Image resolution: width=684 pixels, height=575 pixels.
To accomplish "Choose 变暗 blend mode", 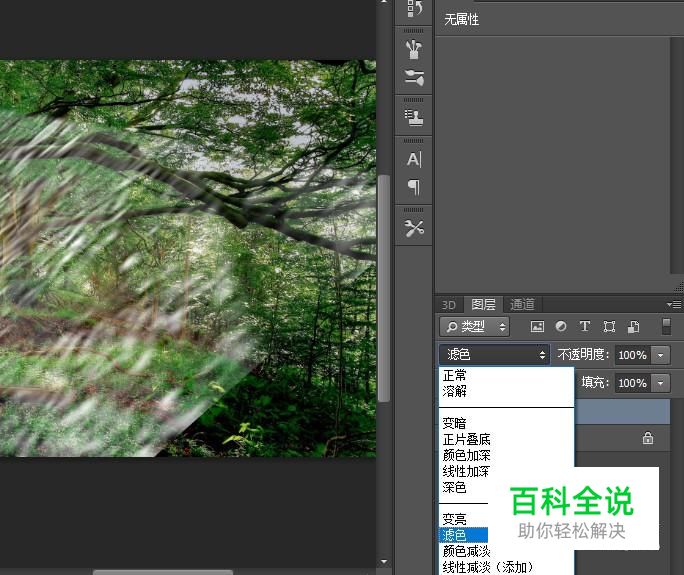I will 506,423.
